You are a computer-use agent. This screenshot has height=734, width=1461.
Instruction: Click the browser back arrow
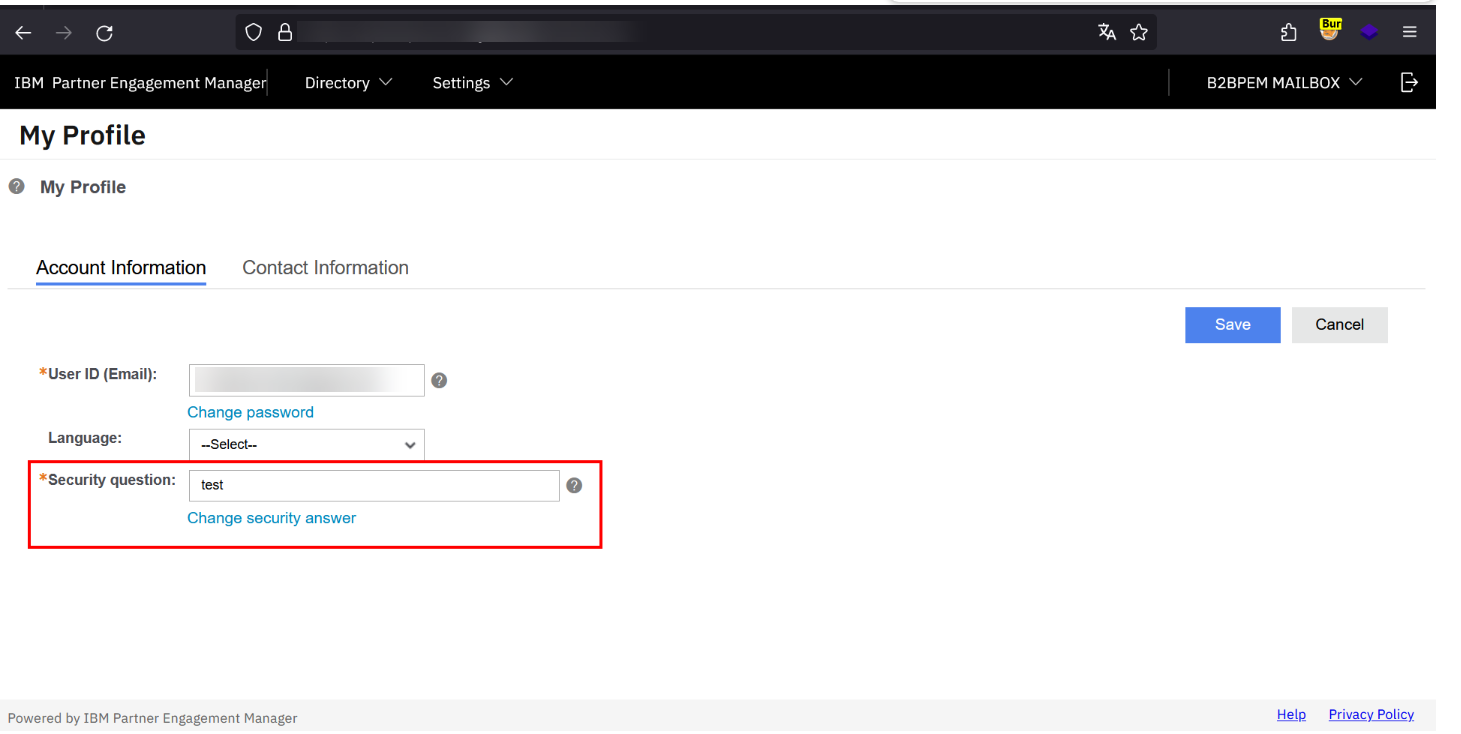coord(23,33)
